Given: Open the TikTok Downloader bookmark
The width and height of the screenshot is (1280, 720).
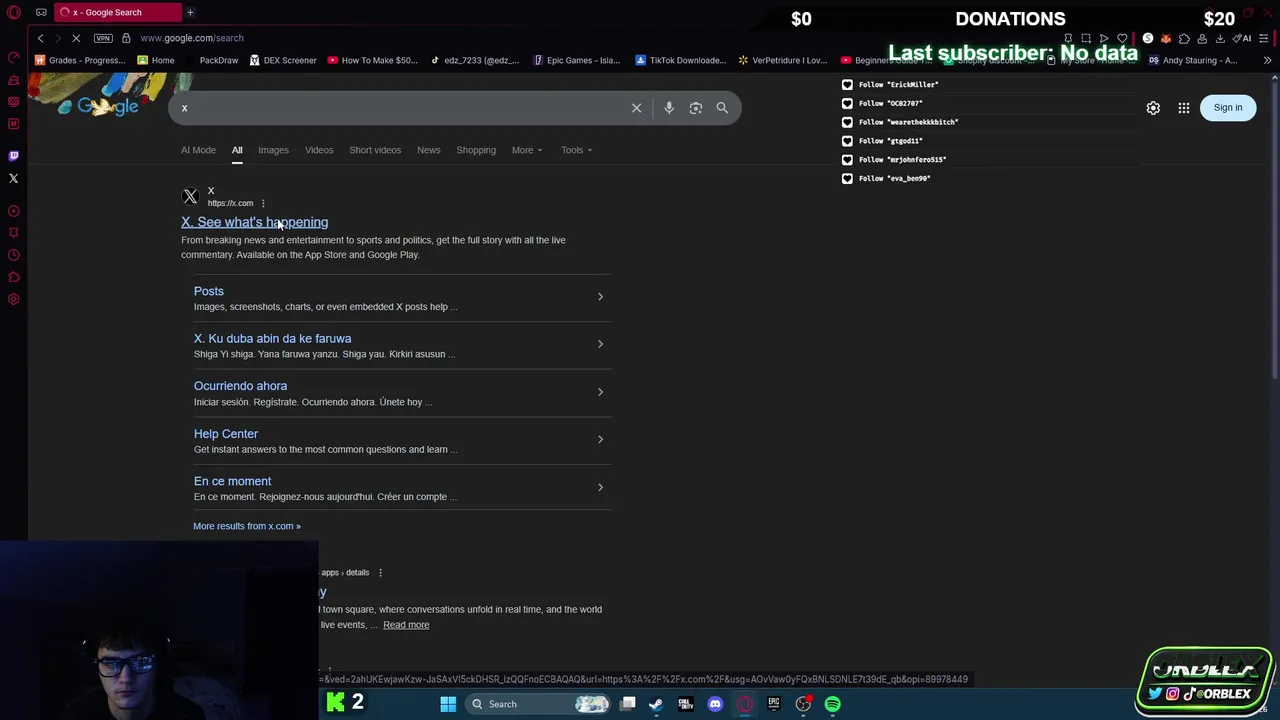Looking at the screenshot, I should coord(680,60).
